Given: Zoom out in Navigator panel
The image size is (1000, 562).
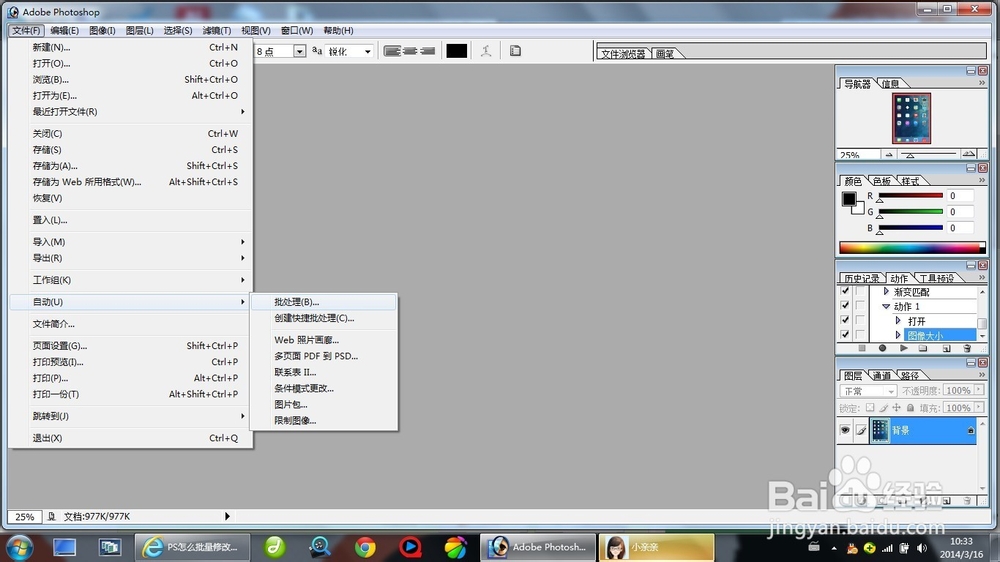Looking at the screenshot, I should point(889,154).
